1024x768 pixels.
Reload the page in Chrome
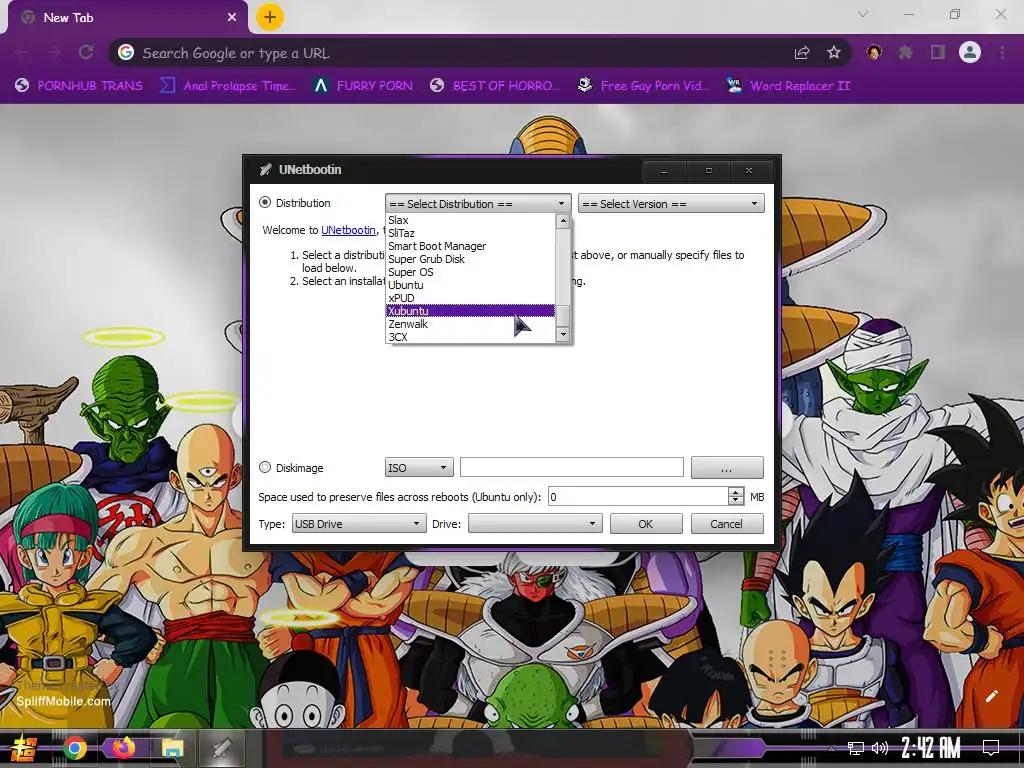point(86,52)
